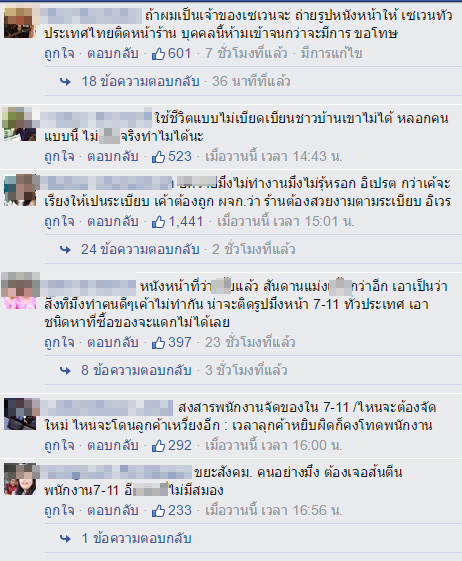Viewport: 462px width, 561px height.
Task: Click ถูกใจ on the 292-likes comment
Action: [x=59, y=446]
